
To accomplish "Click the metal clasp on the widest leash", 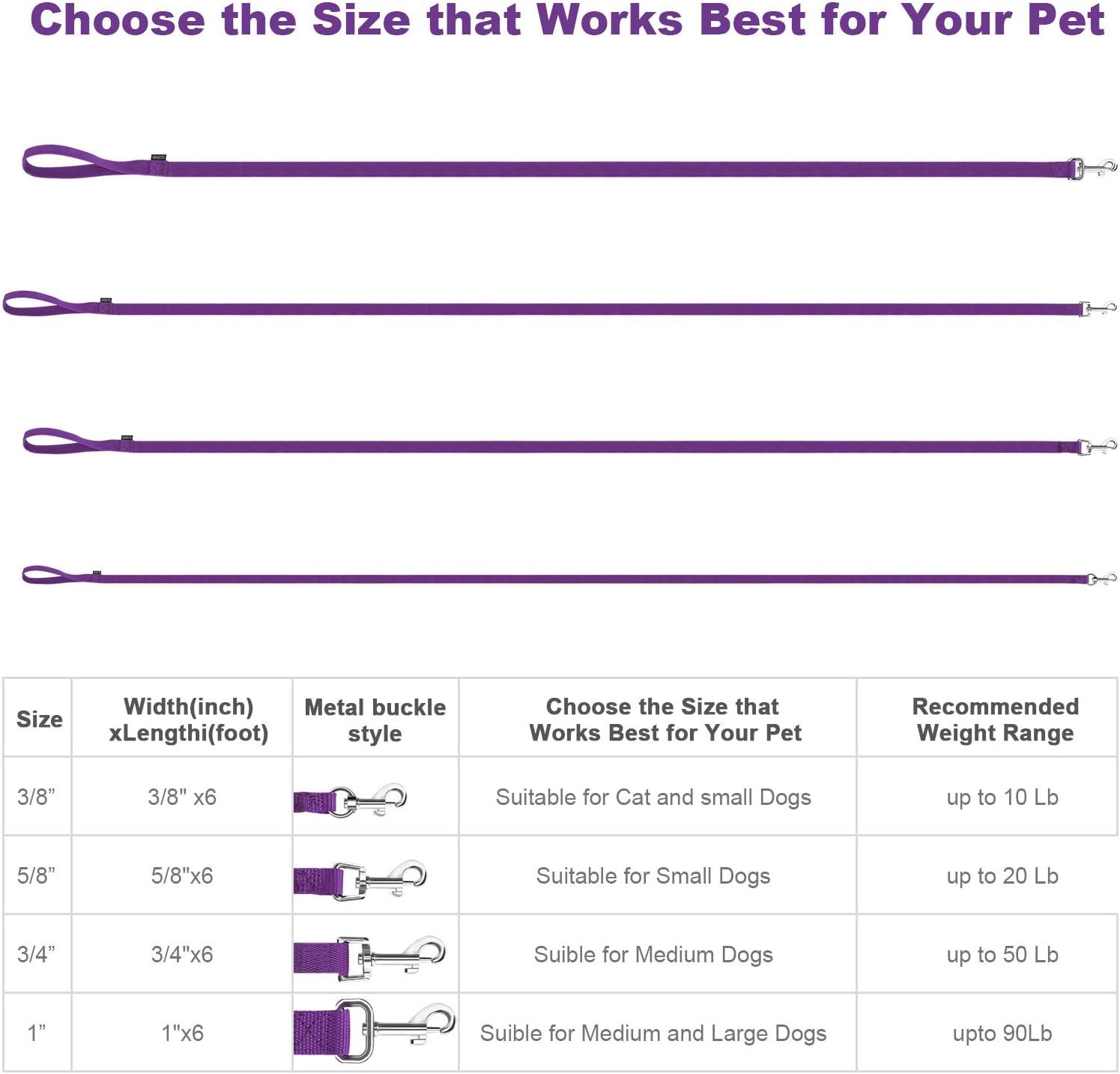I will coord(1093,169).
